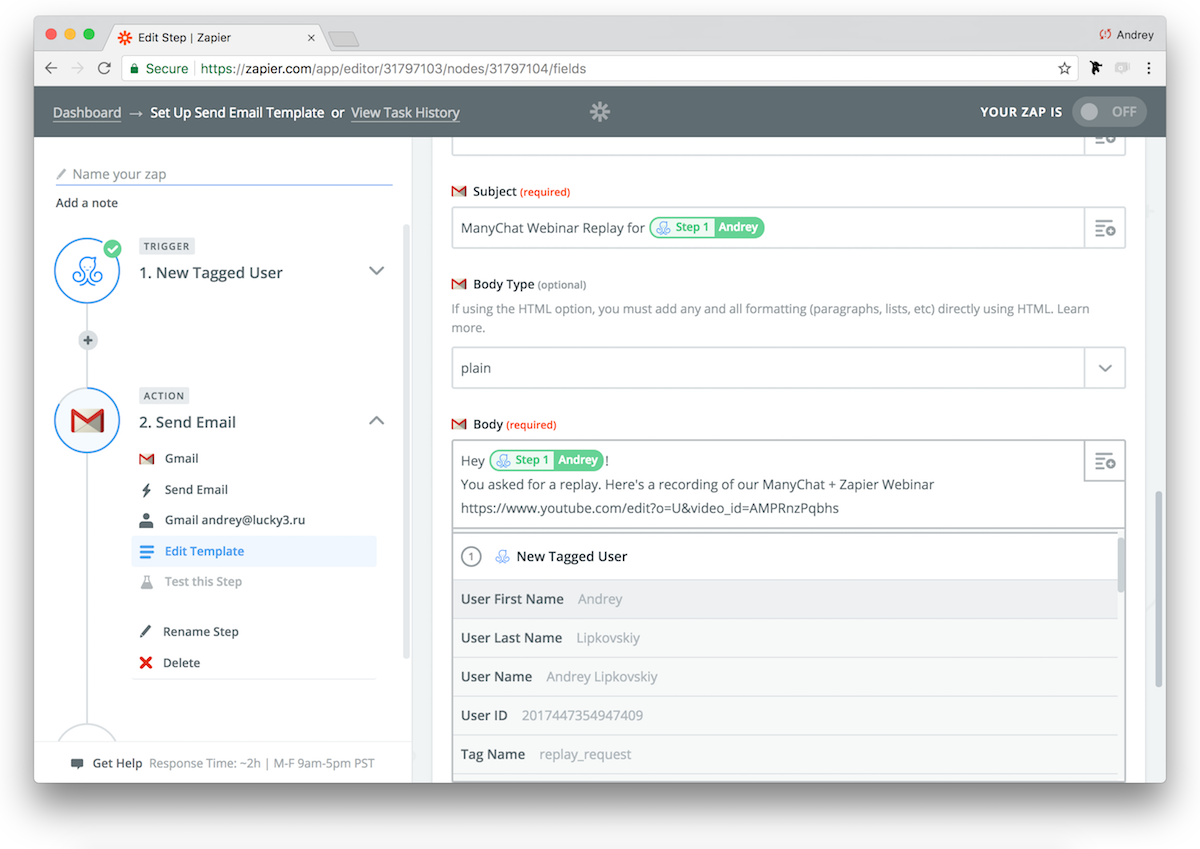Click the Gmail action circle icon

[88, 421]
